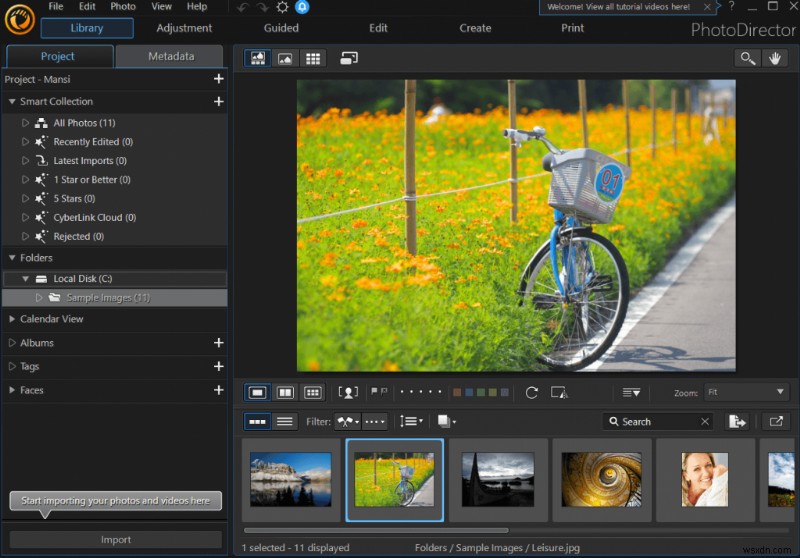Click the export photos icon

coord(738,421)
